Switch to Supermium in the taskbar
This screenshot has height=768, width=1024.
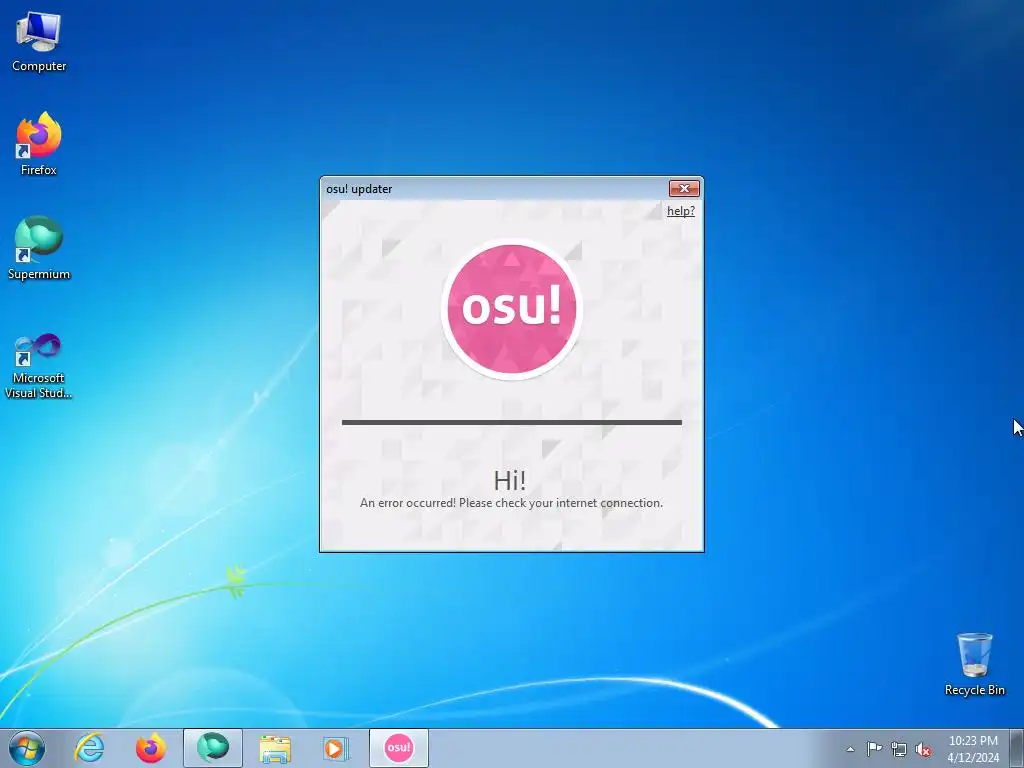click(213, 748)
